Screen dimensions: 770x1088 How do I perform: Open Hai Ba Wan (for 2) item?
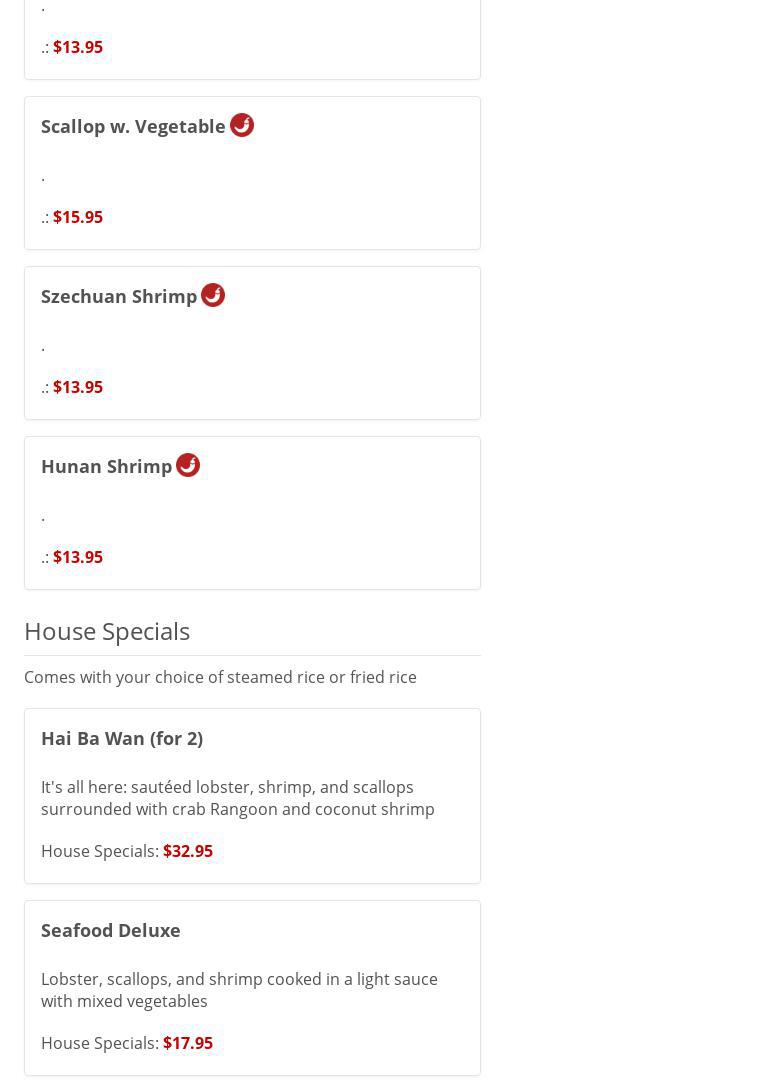coord(122,738)
